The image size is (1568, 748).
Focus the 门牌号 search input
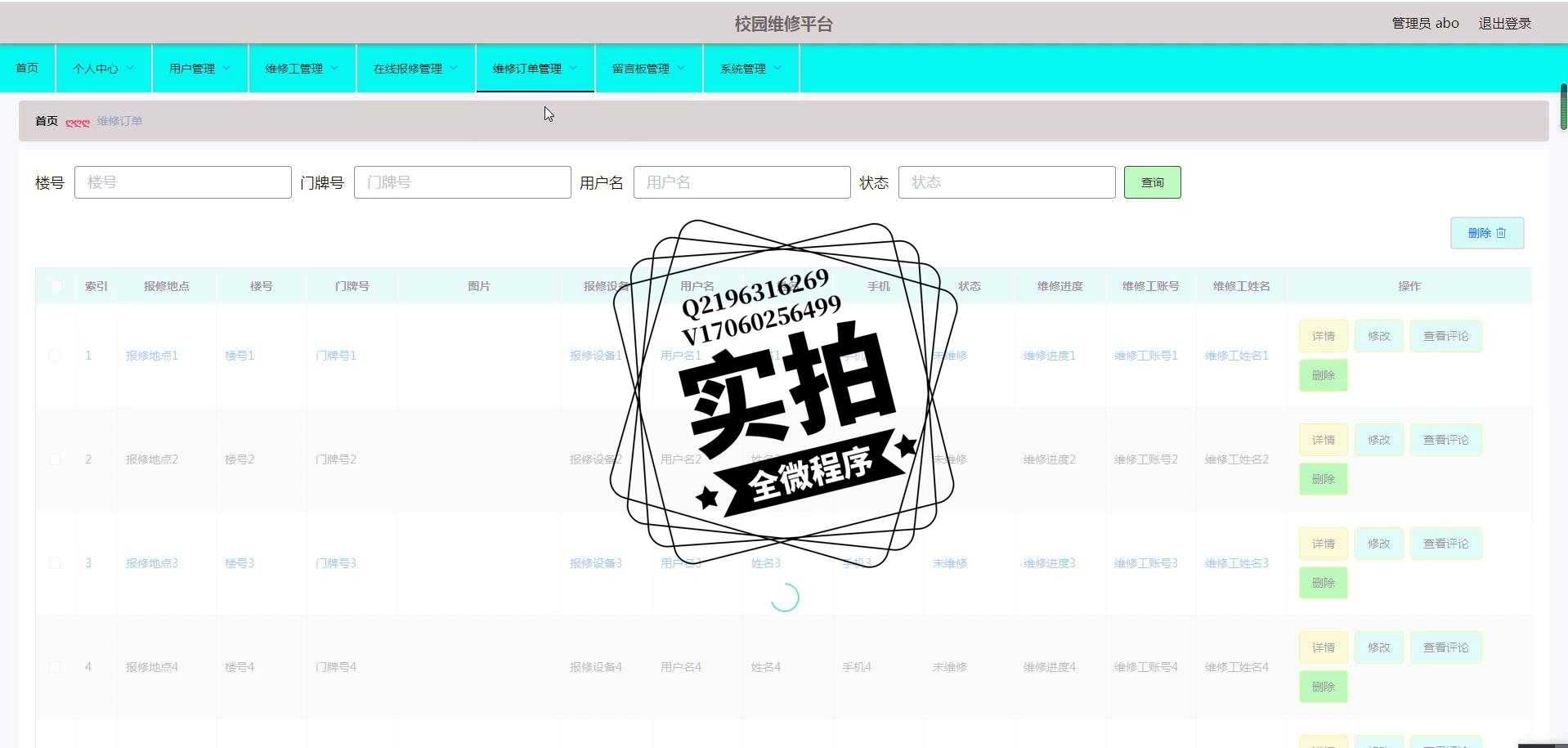click(x=463, y=182)
